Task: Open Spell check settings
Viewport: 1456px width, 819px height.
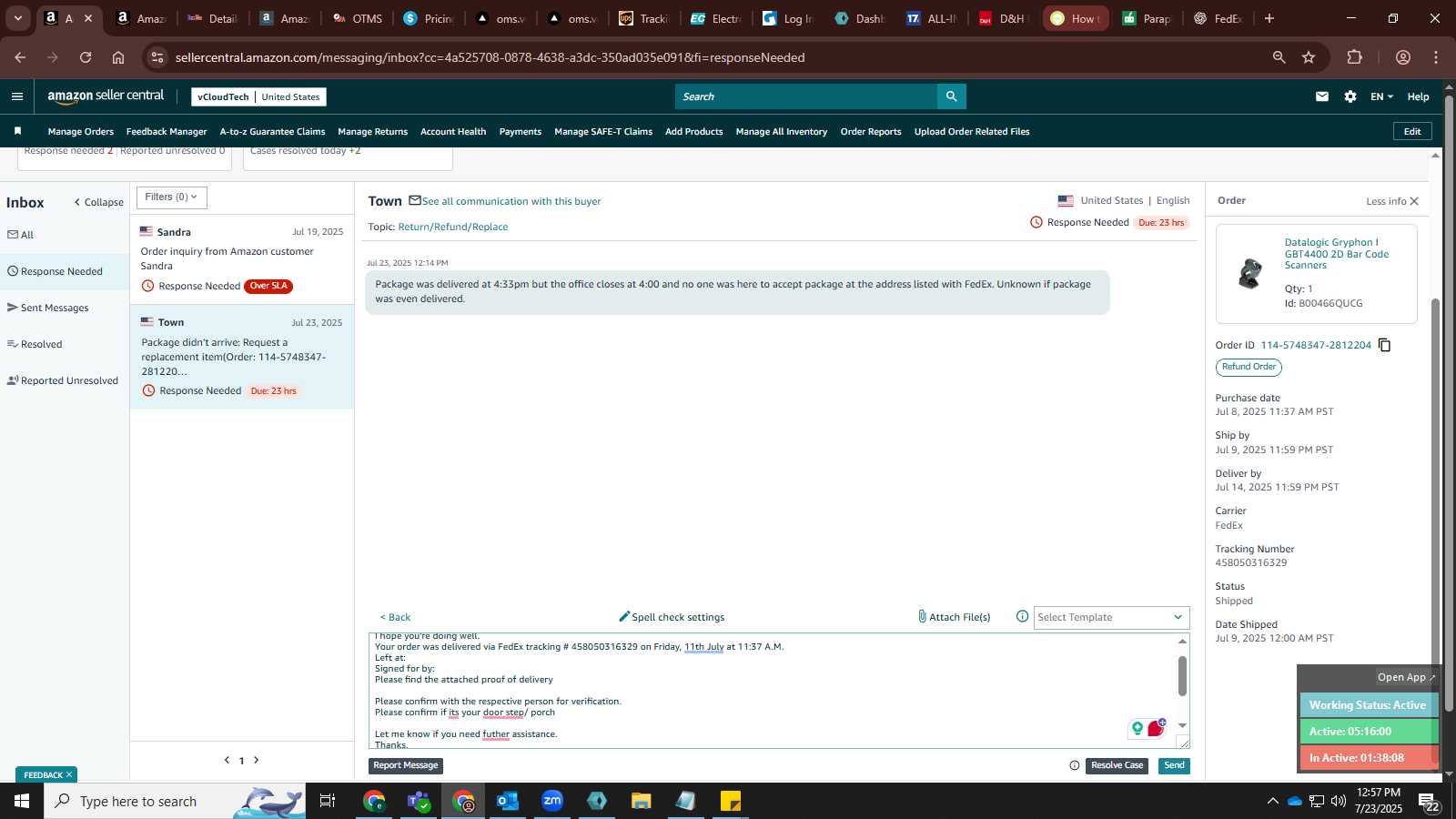Action: [672, 617]
